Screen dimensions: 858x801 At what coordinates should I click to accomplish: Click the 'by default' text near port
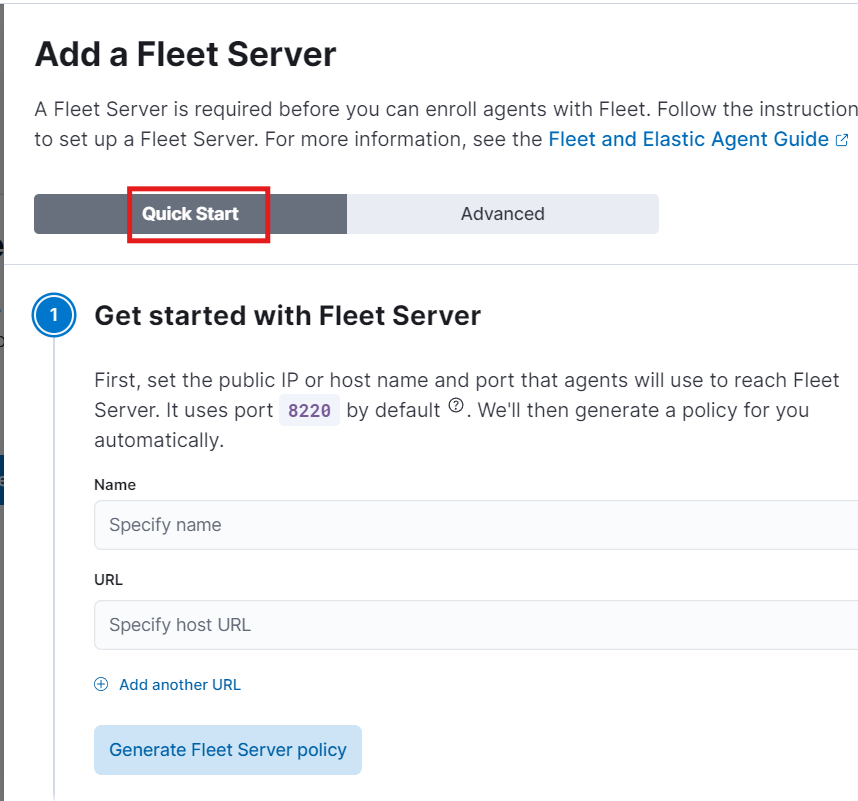click(x=393, y=410)
